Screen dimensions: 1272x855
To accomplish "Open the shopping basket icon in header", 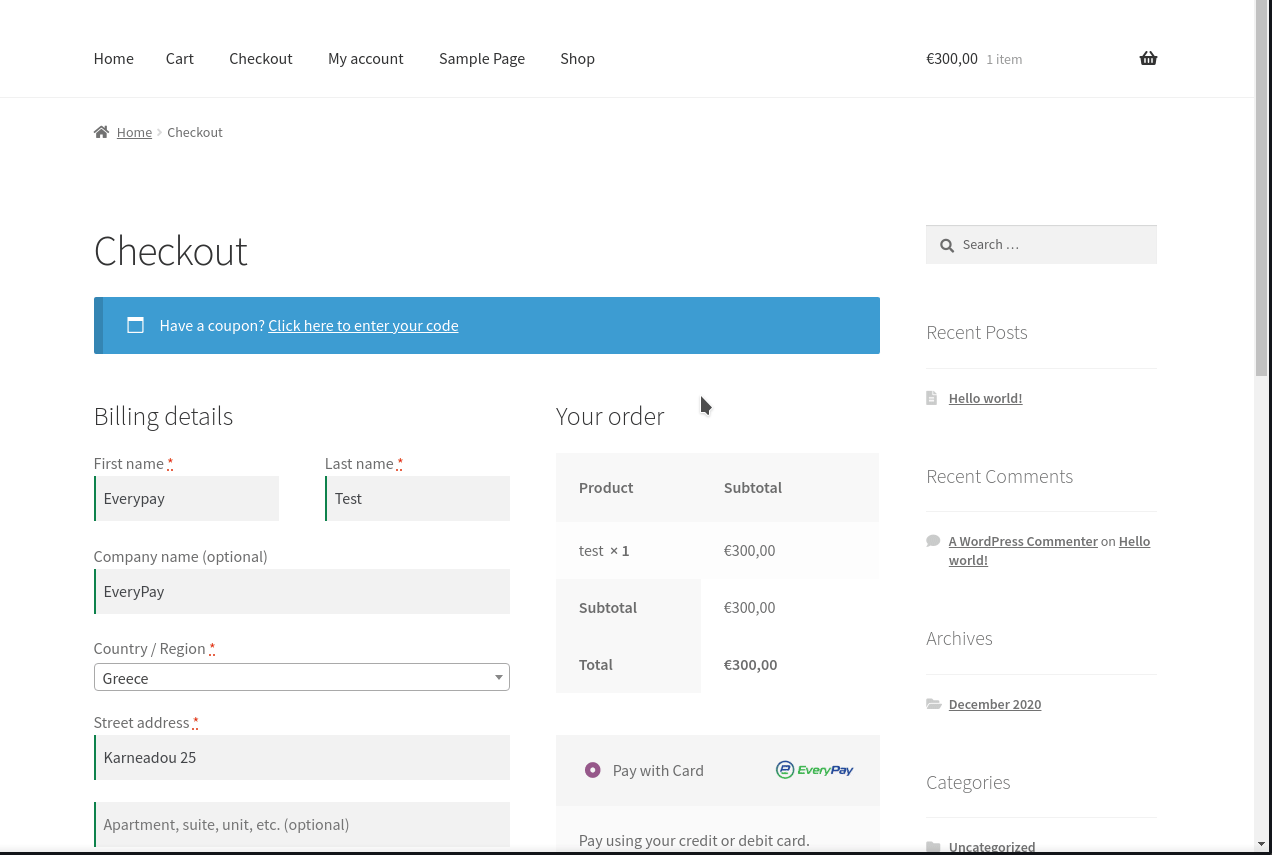I will click(1148, 58).
